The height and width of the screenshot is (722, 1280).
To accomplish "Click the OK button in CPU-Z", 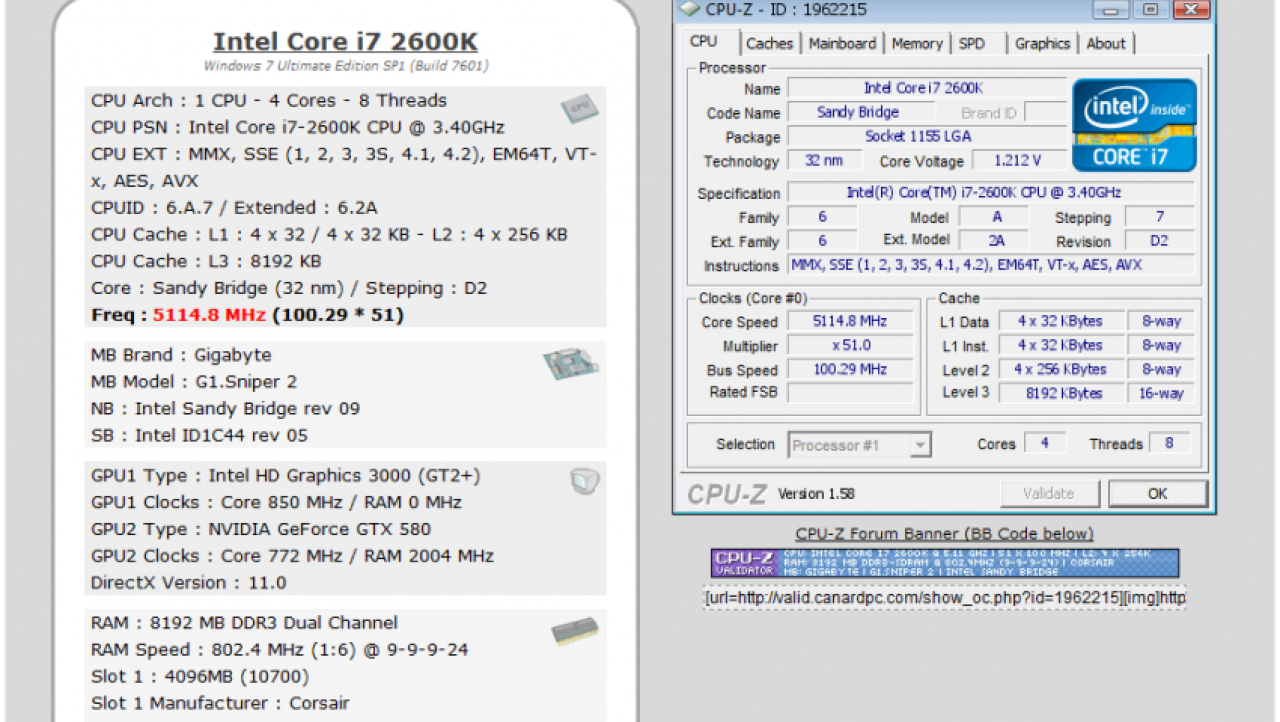I will click(x=1157, y=493).
